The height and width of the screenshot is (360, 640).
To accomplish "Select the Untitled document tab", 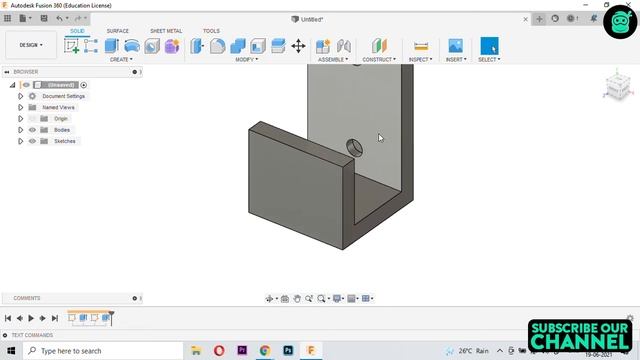I will tap(307, 19).
